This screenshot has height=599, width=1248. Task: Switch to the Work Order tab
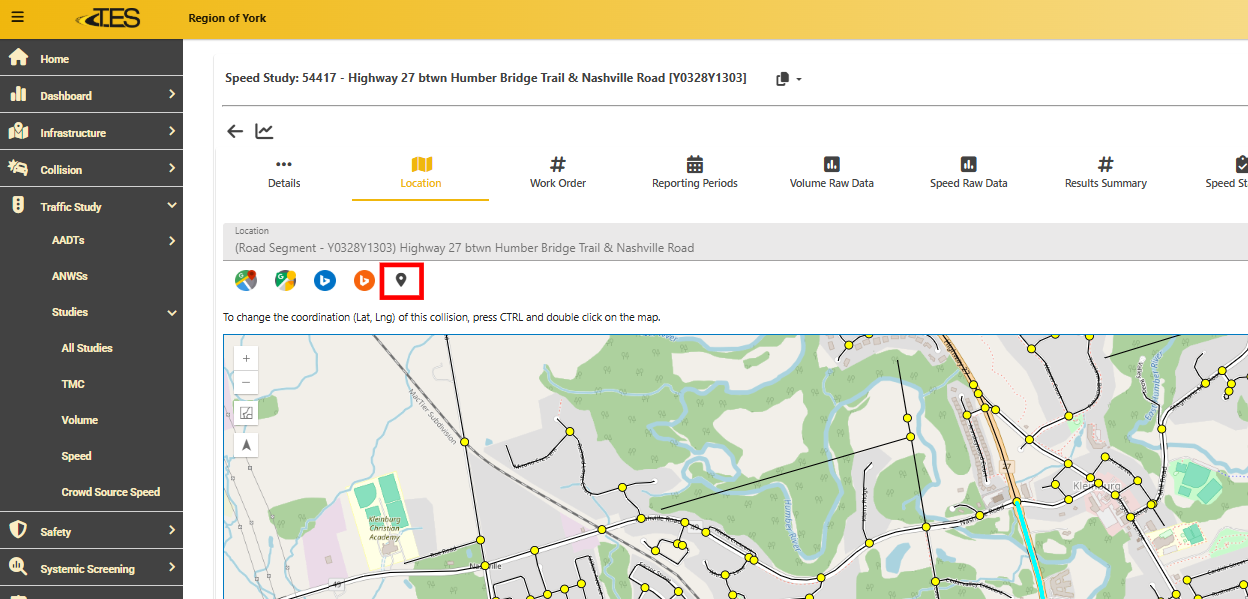[558, 172]
